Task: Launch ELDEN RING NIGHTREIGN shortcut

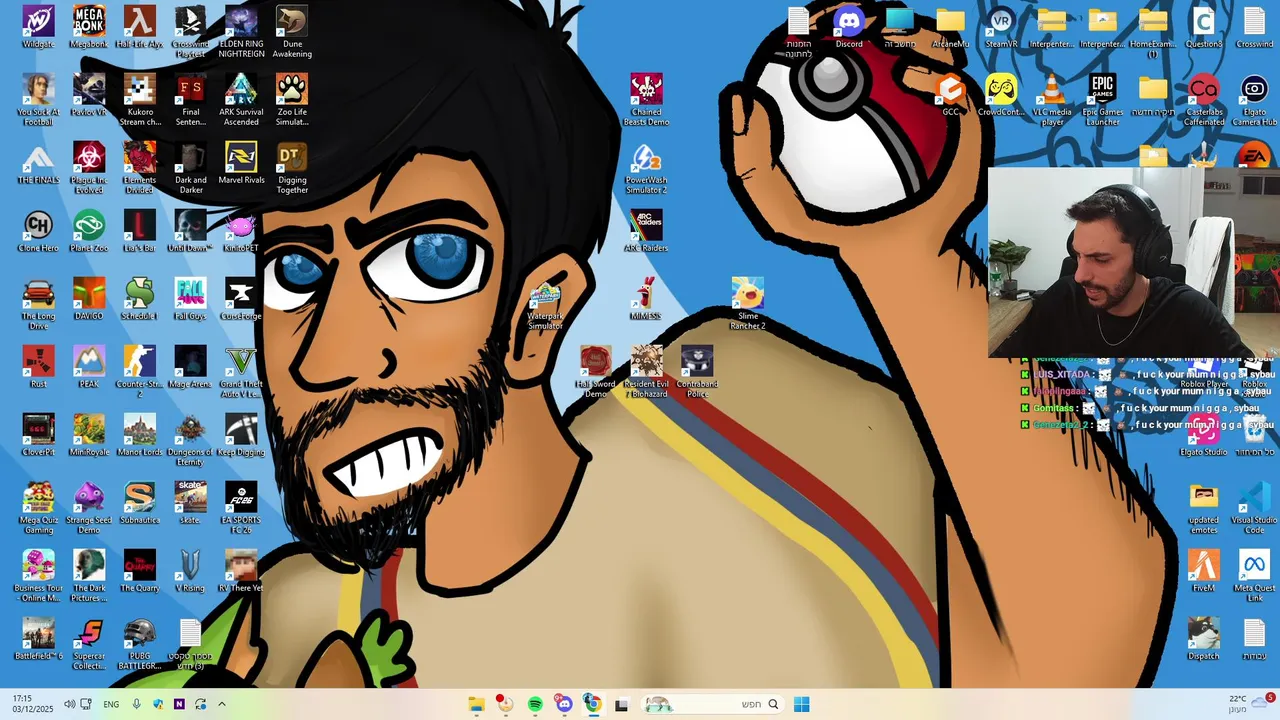Action: 241,32
